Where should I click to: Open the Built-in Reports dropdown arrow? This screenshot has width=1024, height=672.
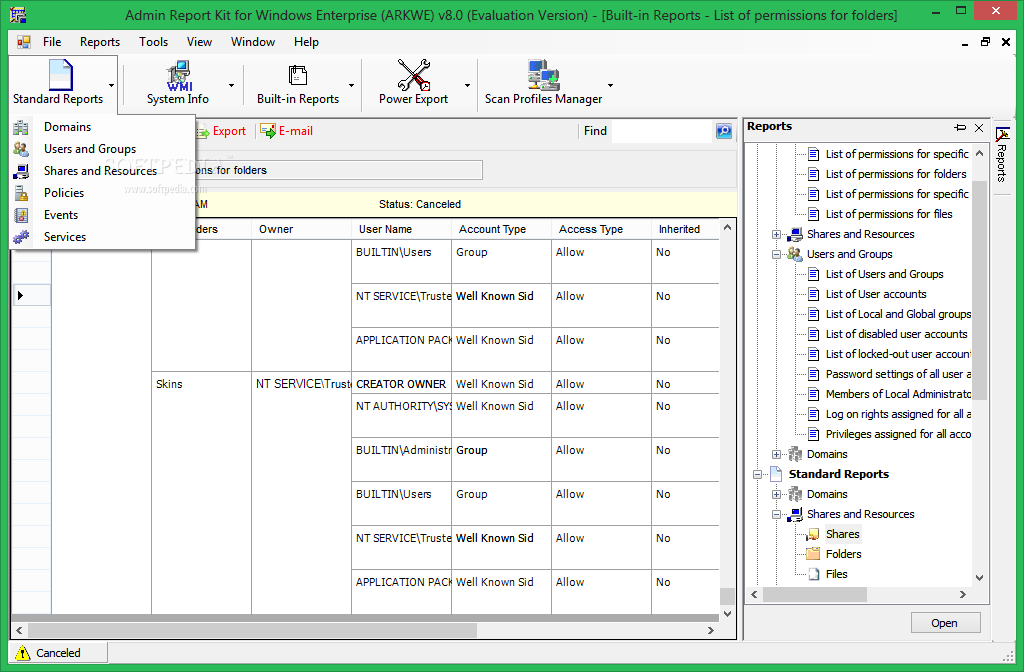click(351, 86)
